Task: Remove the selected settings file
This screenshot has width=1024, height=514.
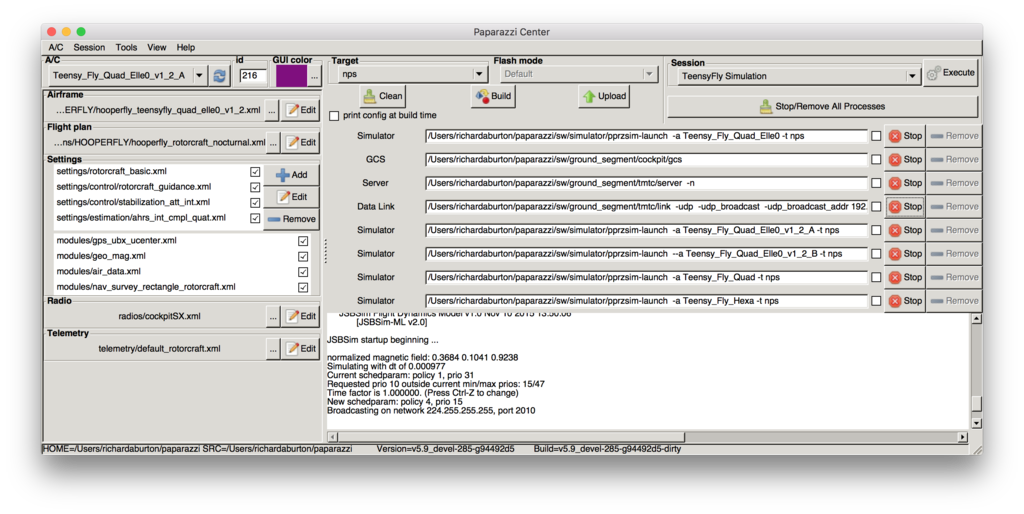Action: point(291,219)
